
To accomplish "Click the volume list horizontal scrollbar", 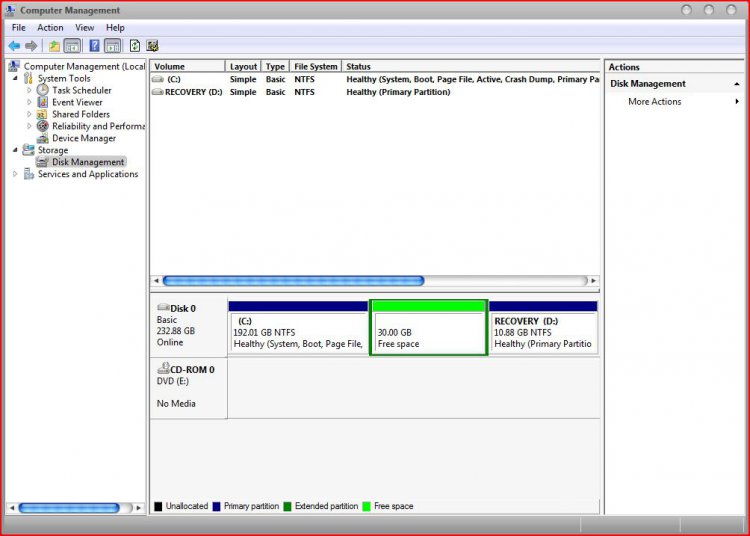I will (x=293, y=281).
